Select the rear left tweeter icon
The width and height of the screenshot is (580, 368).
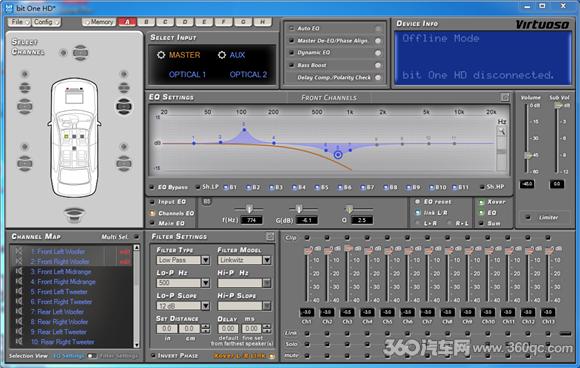coord(25,147)
